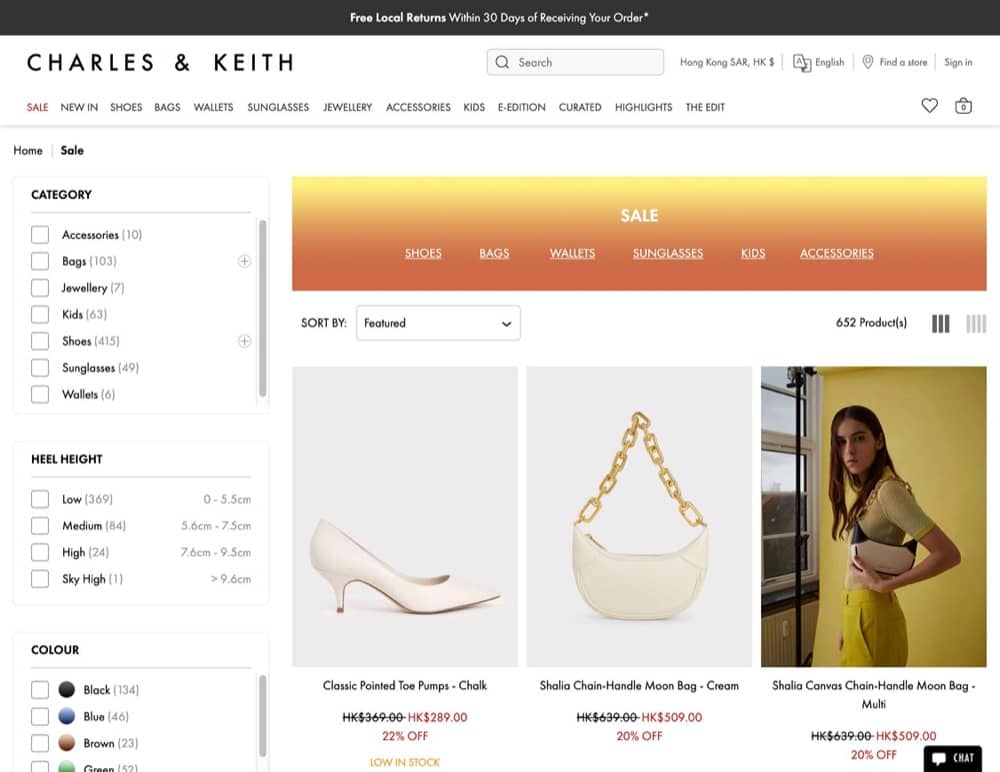The image size is (1000, 772).
Task: Switch to three-column grid view
Action: [x=941, y=323]
